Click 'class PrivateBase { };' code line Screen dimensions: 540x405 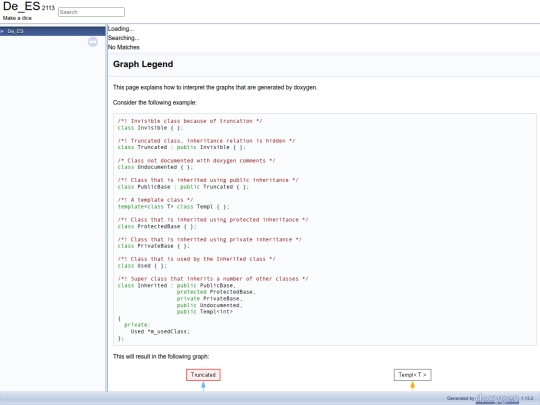(154, 246)
